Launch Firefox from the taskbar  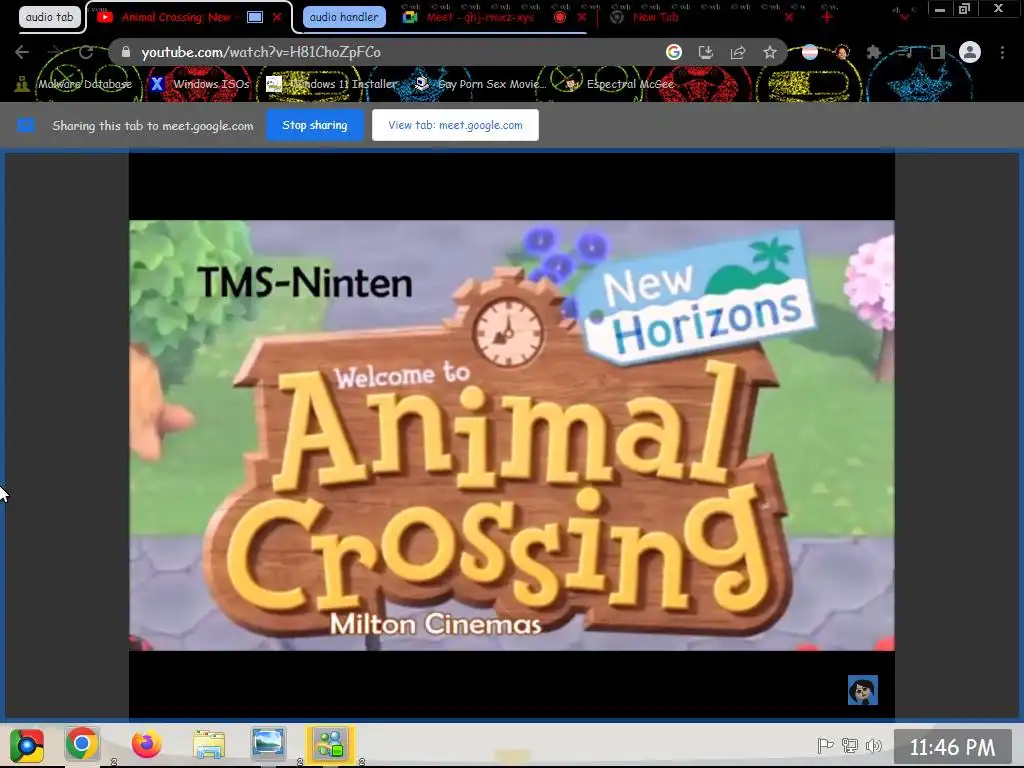click(x=146, y=744)
